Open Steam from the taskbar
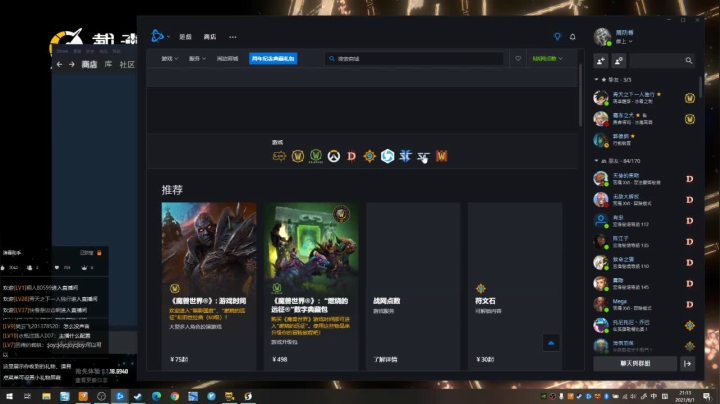Screen dimensions: 720x404 pyautogui.click(x=138, y=396)
